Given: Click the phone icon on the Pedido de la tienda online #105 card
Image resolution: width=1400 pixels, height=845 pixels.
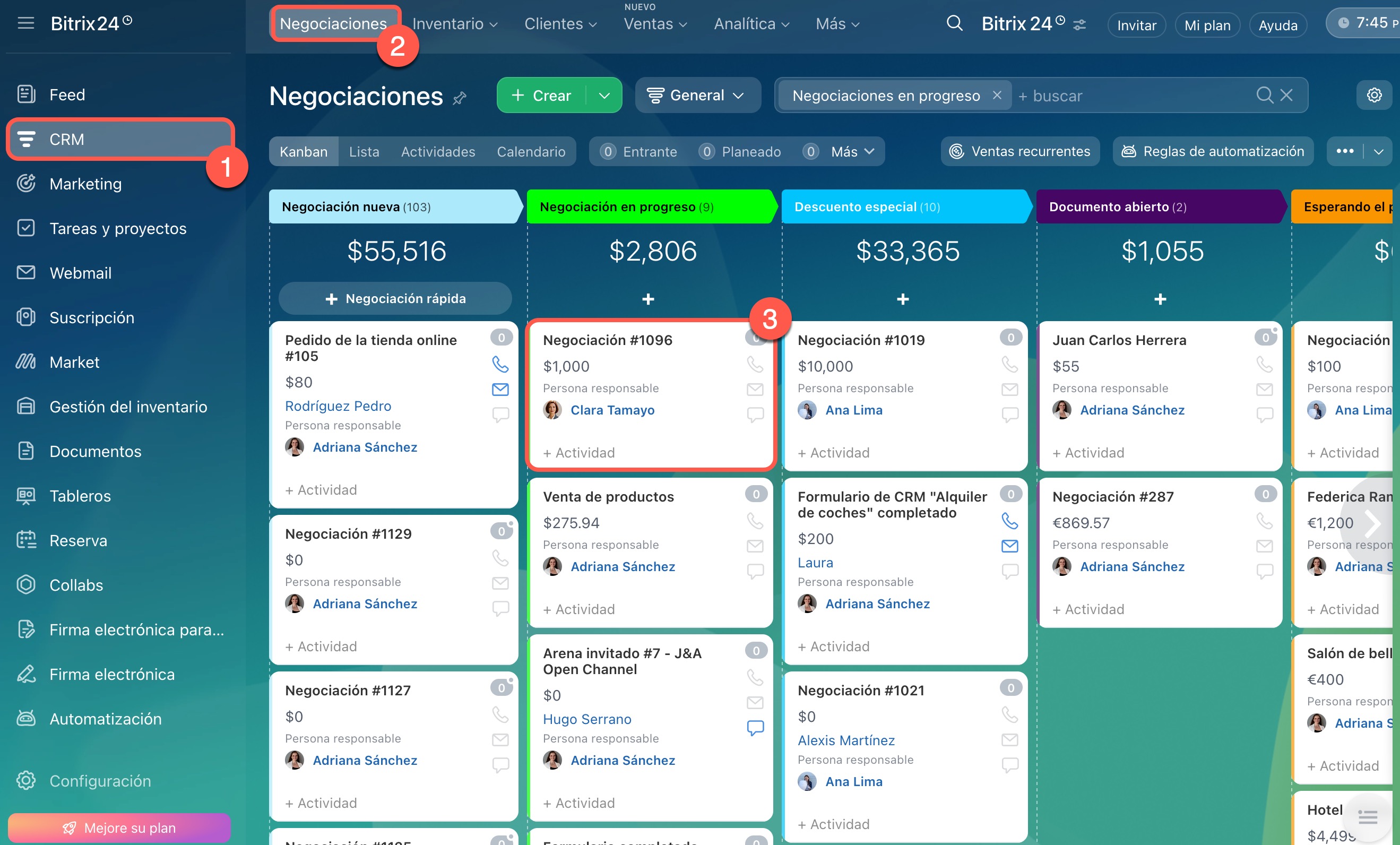Looking at the screenshot, I should [500, 364].
